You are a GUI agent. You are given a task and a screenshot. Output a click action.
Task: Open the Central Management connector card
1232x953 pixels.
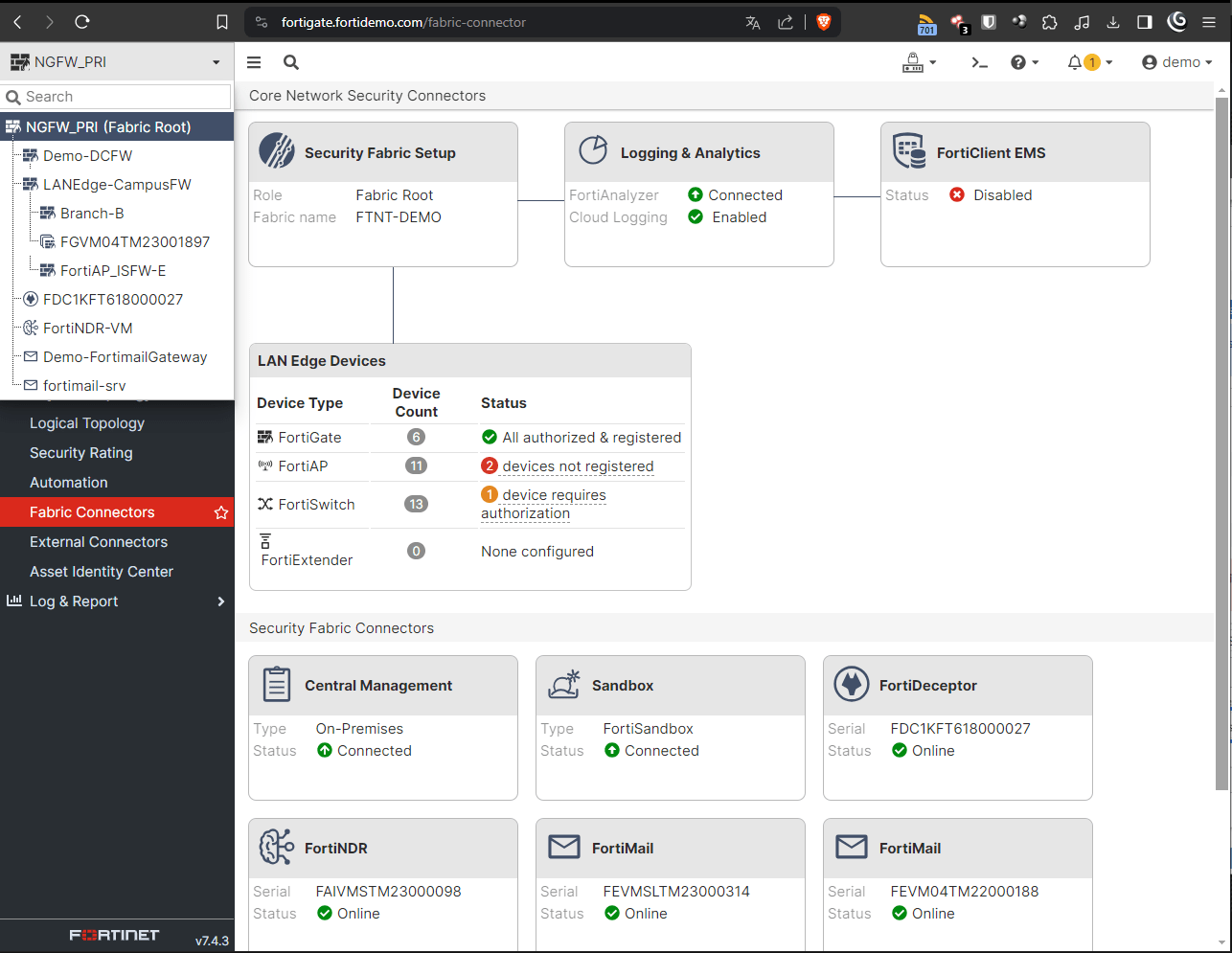383,728
